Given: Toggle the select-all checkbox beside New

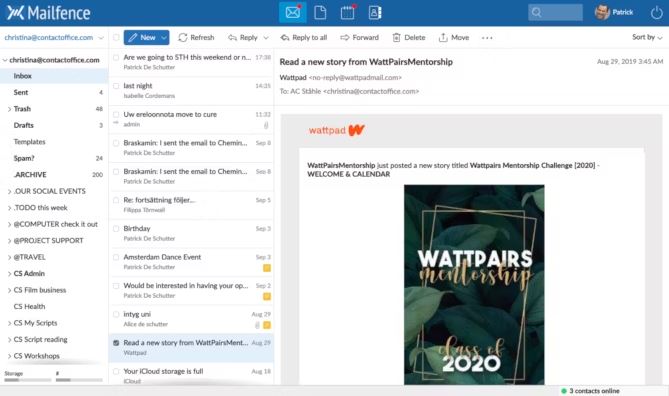Looking at the screenshot, I should (116, 38).
